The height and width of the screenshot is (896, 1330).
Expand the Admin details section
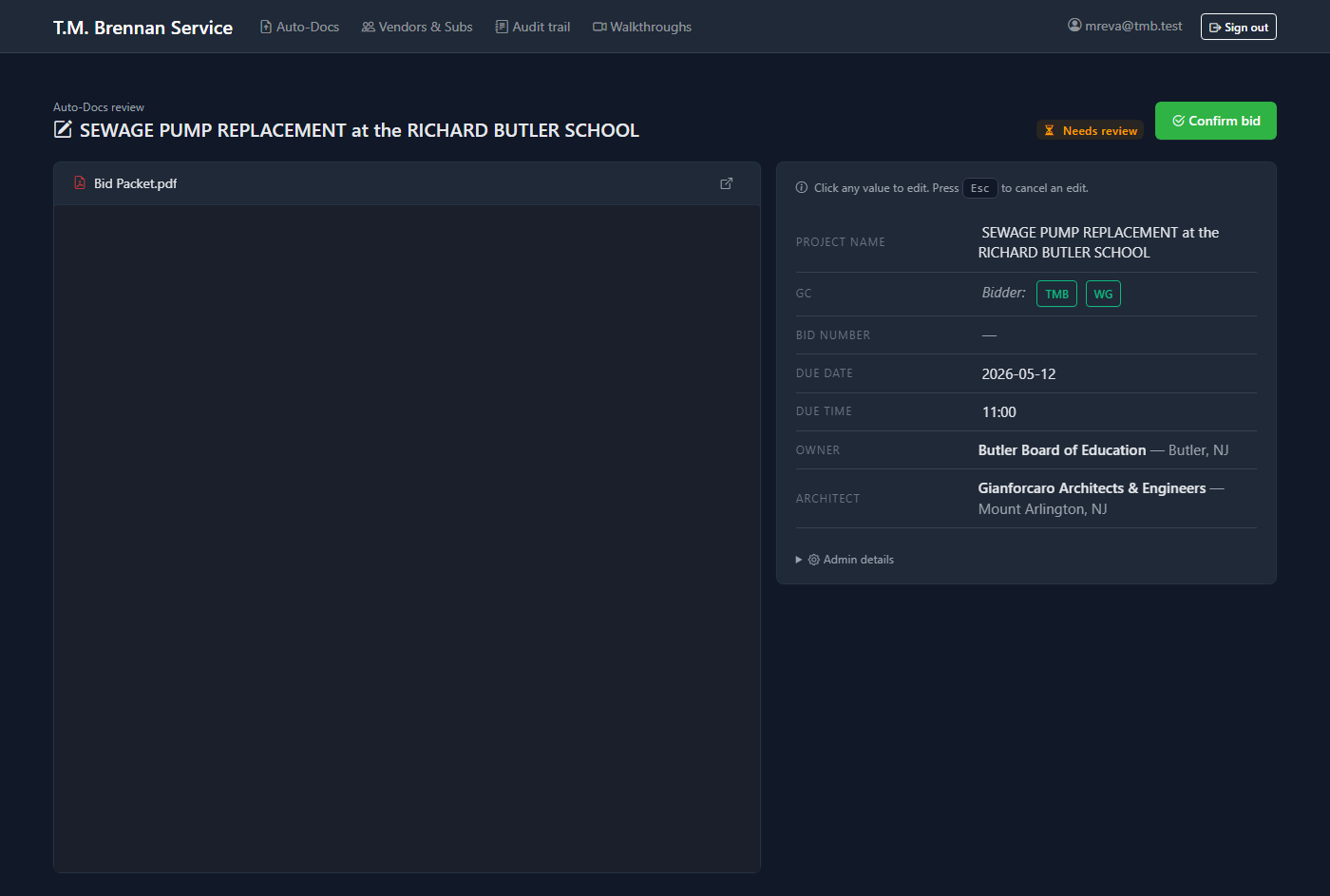(x=845, y=560)
